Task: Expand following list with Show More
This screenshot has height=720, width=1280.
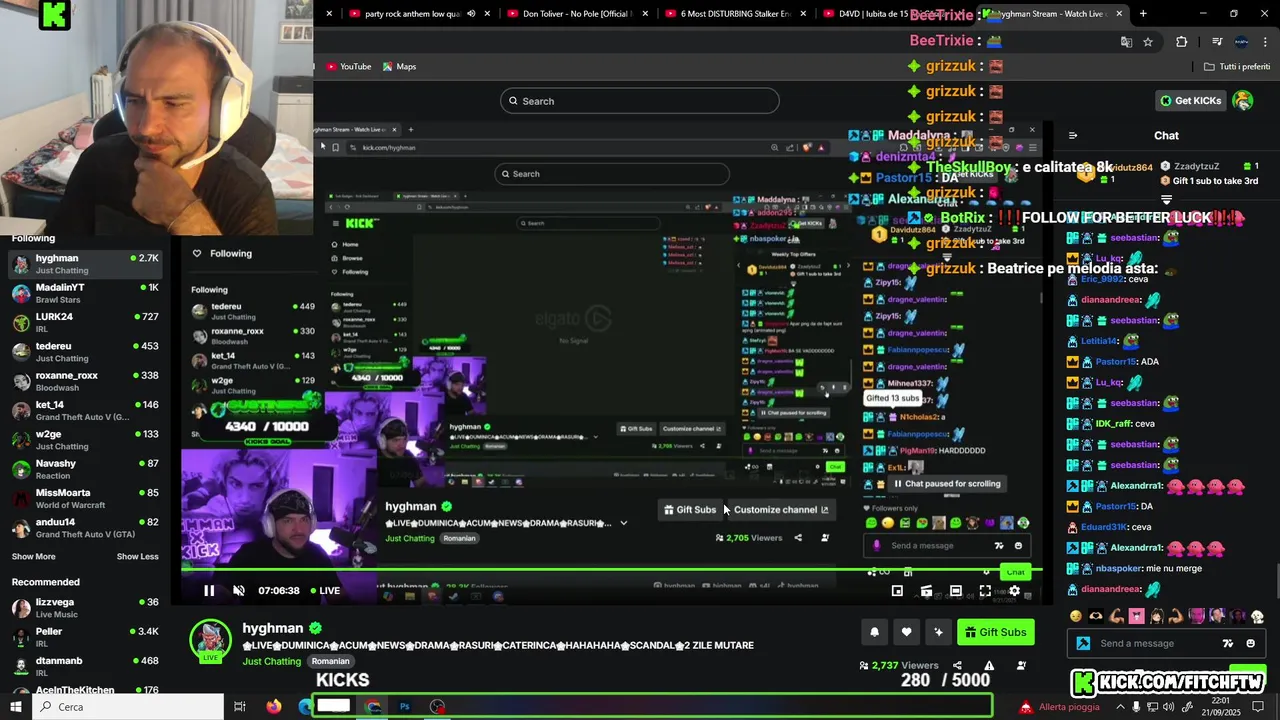Action: (x=34, y=556)
